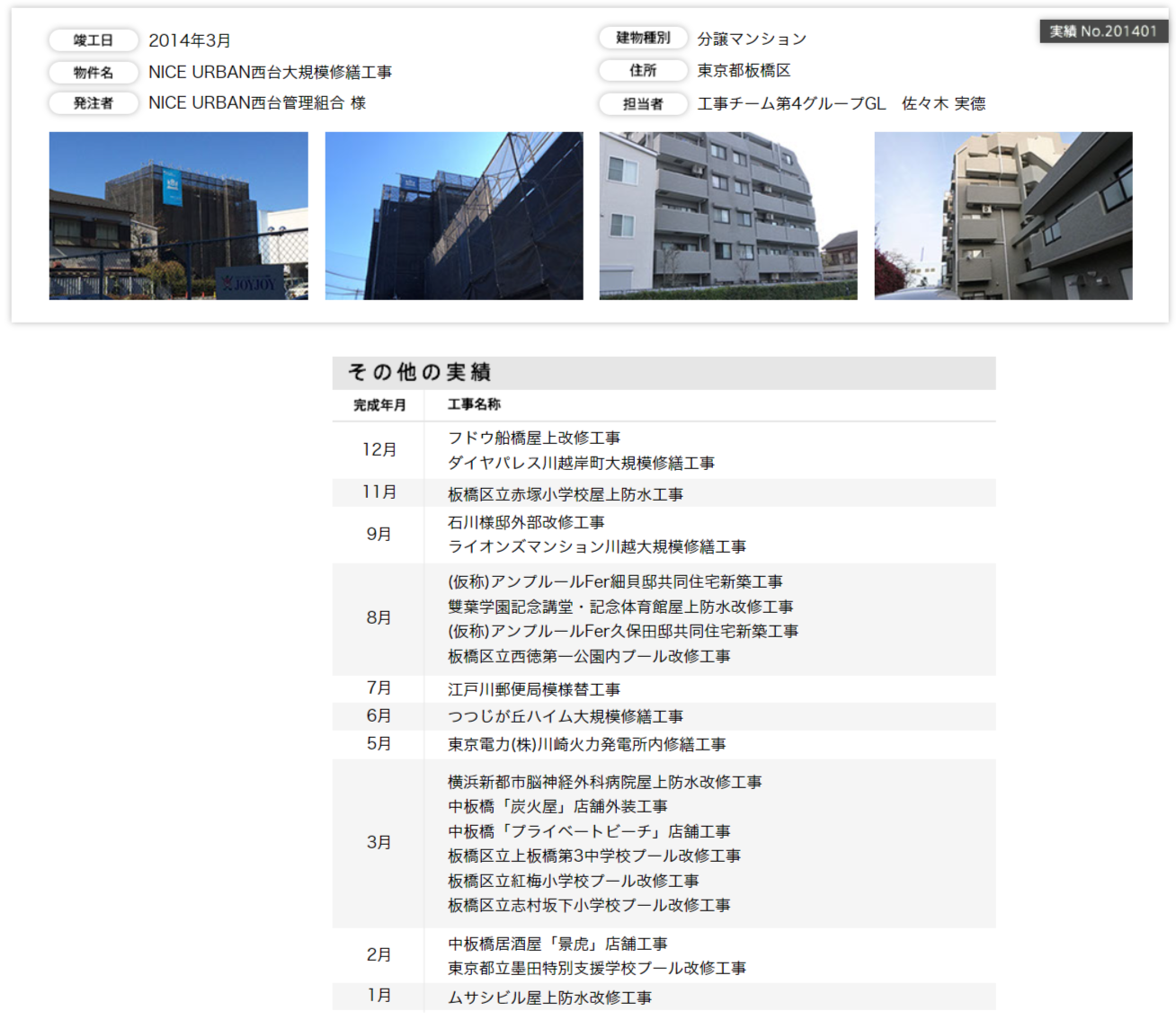The height and width of the screenshot is (1029, 1176).
Task: Select ムサシビル屋上防水改修工事 entry
Action: click(549, 998)
